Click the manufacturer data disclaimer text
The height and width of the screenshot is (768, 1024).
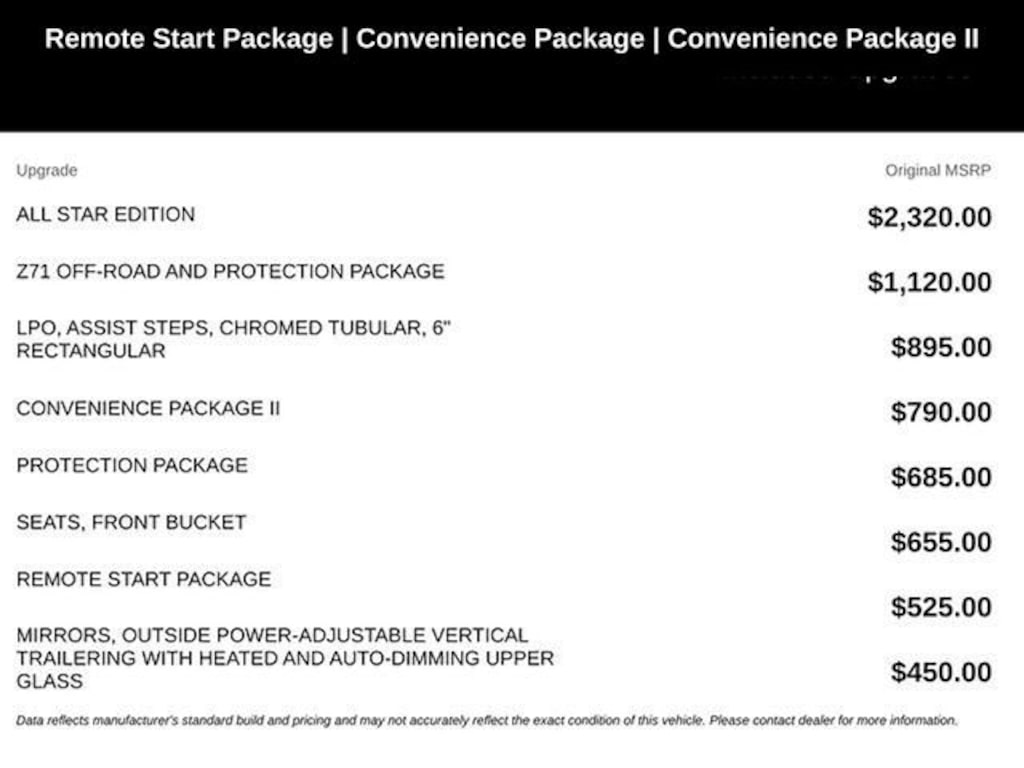click(x=487, y=721)
